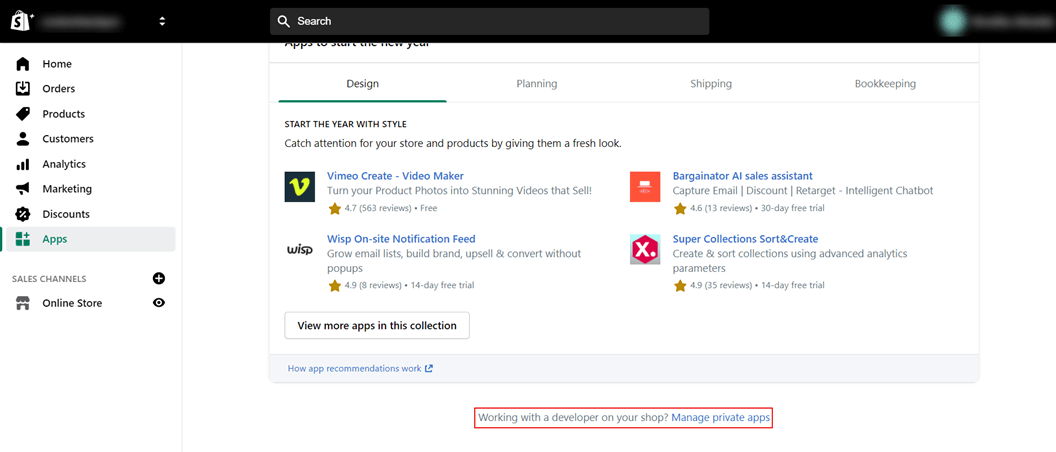
Task: Click the Products tag icon
Action: [x=23, y=114]
